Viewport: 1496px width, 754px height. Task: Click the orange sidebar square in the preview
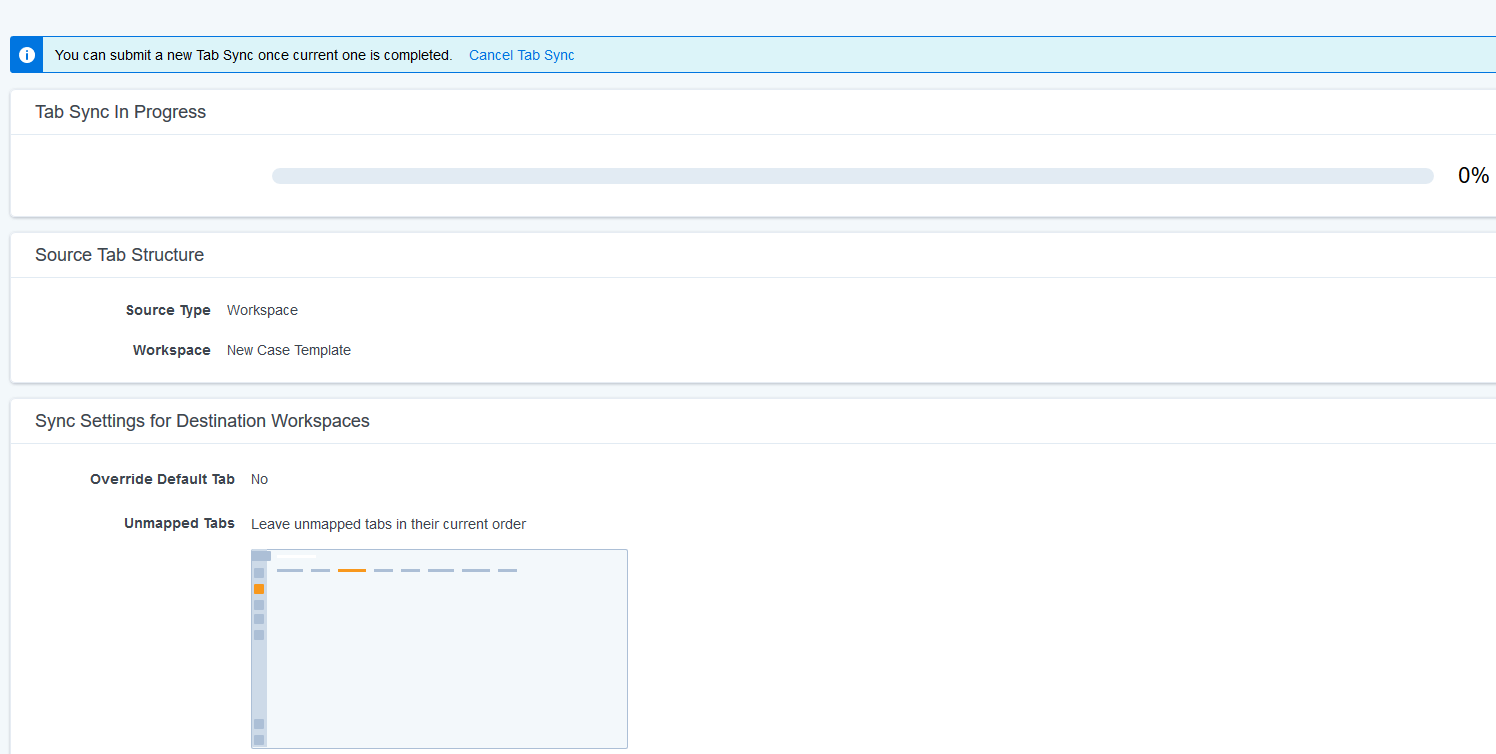pos(259,589)
